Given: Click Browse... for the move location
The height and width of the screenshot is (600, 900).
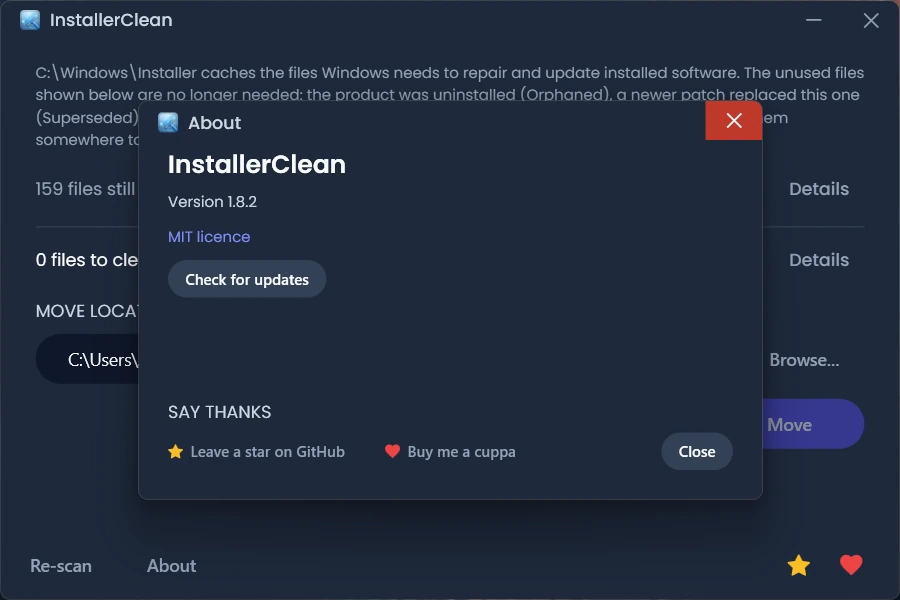Looking at the screenshot, I should click(x=804, y=360).
